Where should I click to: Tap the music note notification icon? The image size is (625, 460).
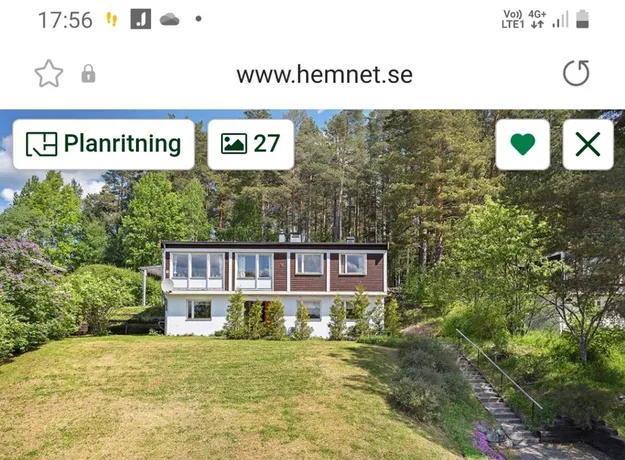[141, 19]
